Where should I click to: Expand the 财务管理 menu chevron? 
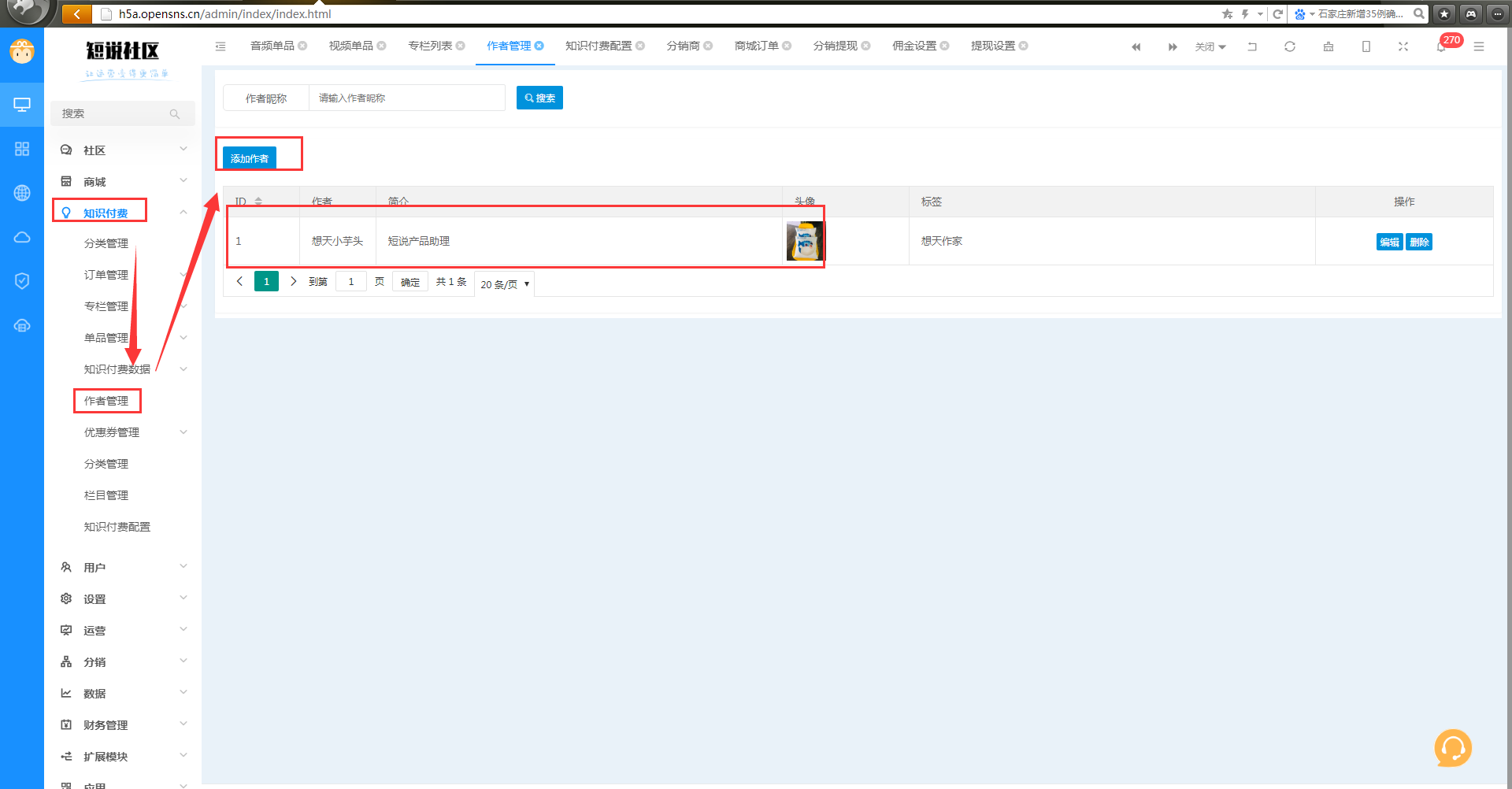click(x=183, y=724)
